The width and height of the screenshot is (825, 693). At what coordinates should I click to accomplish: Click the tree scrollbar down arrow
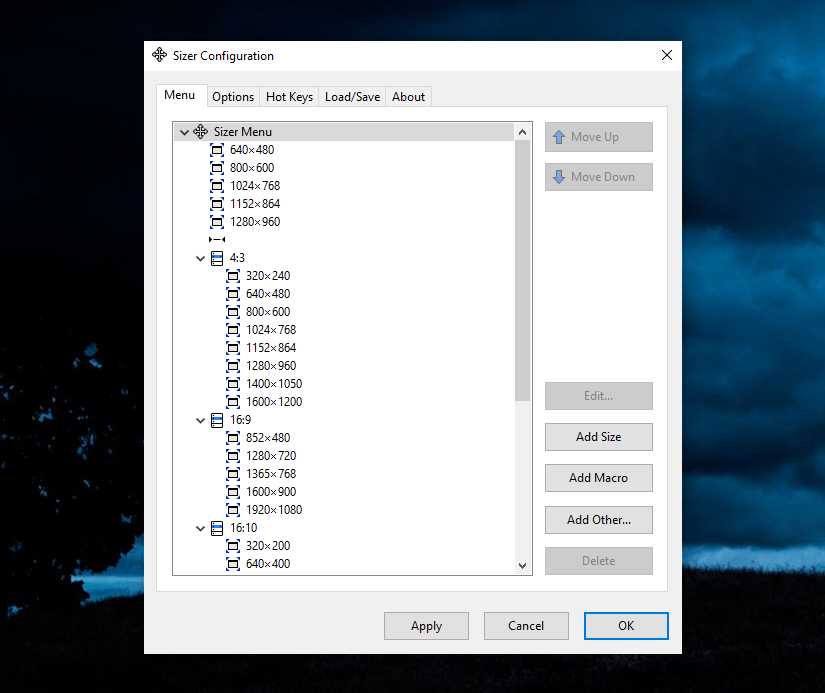click(522, 566)
